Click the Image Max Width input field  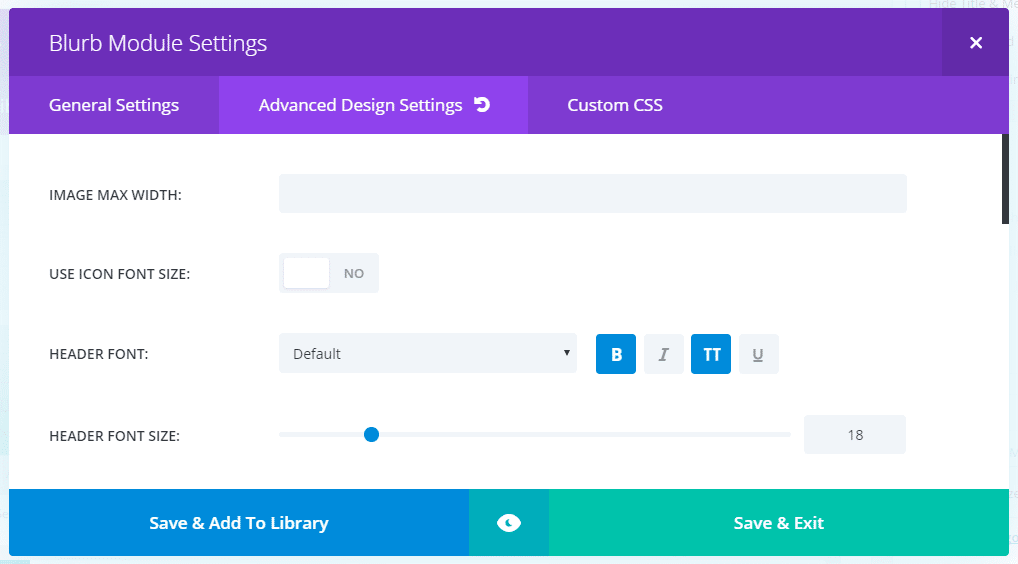click(x=593, y=193)
